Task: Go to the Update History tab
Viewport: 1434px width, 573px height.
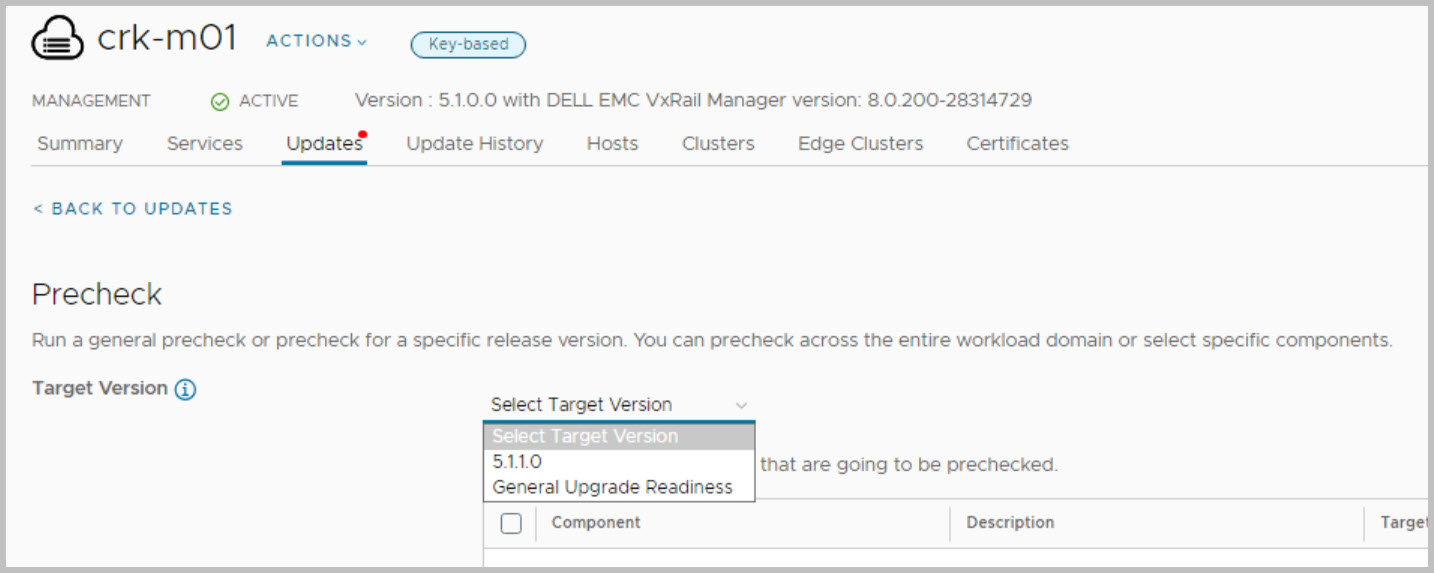Action: coord(475,144)
